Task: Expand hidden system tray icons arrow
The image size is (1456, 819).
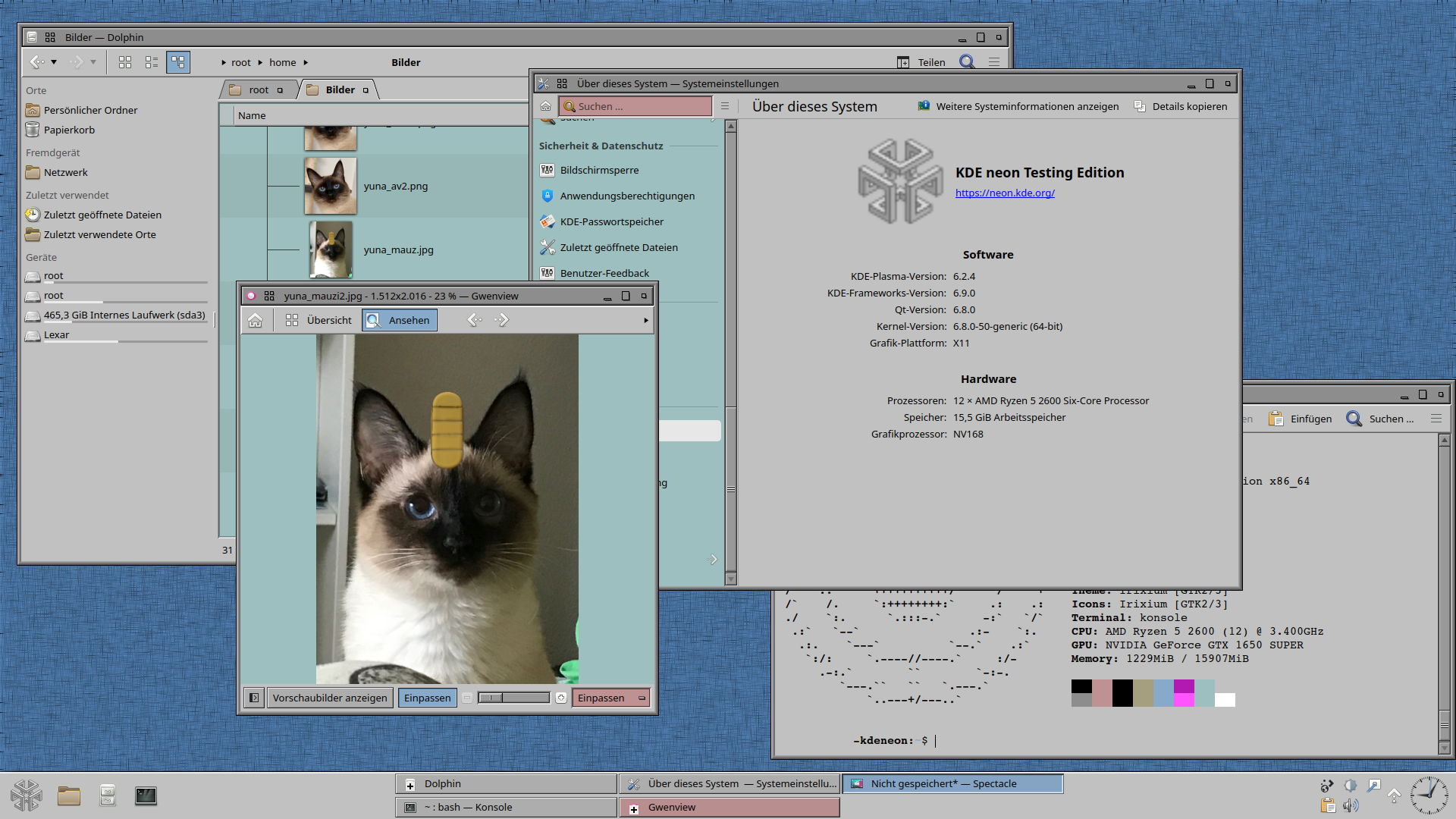Action: (x=1394, y=795)
